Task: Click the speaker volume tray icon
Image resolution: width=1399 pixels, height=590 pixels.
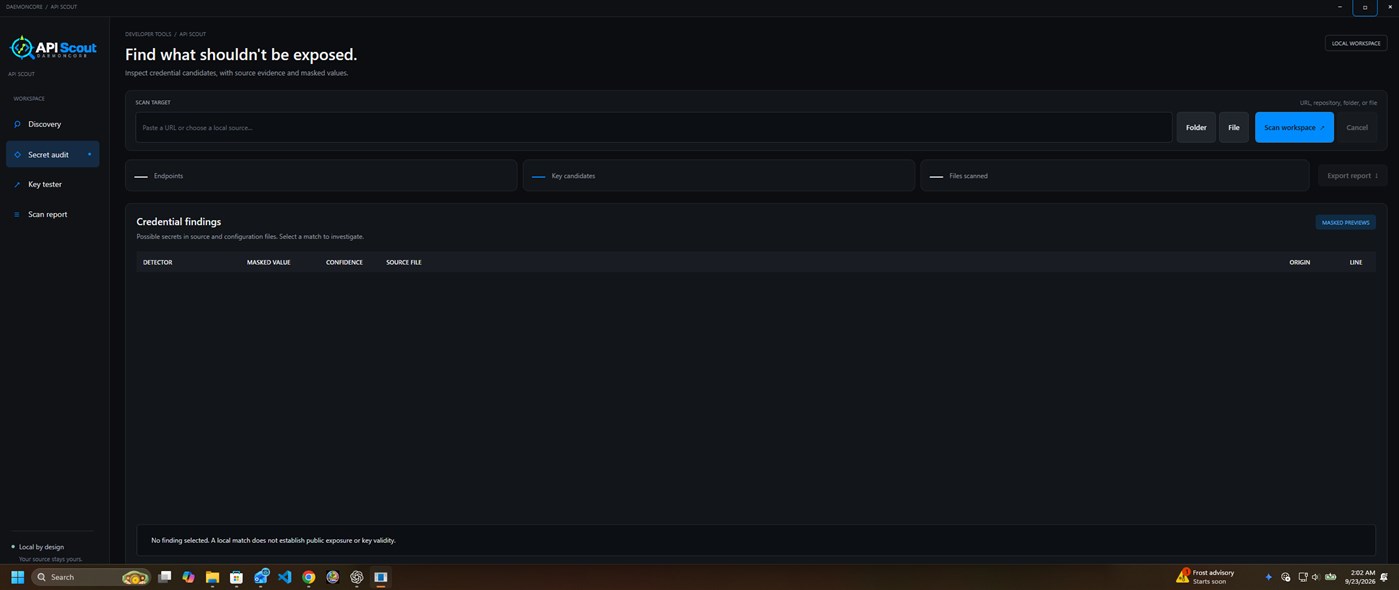Action: 1316,577
